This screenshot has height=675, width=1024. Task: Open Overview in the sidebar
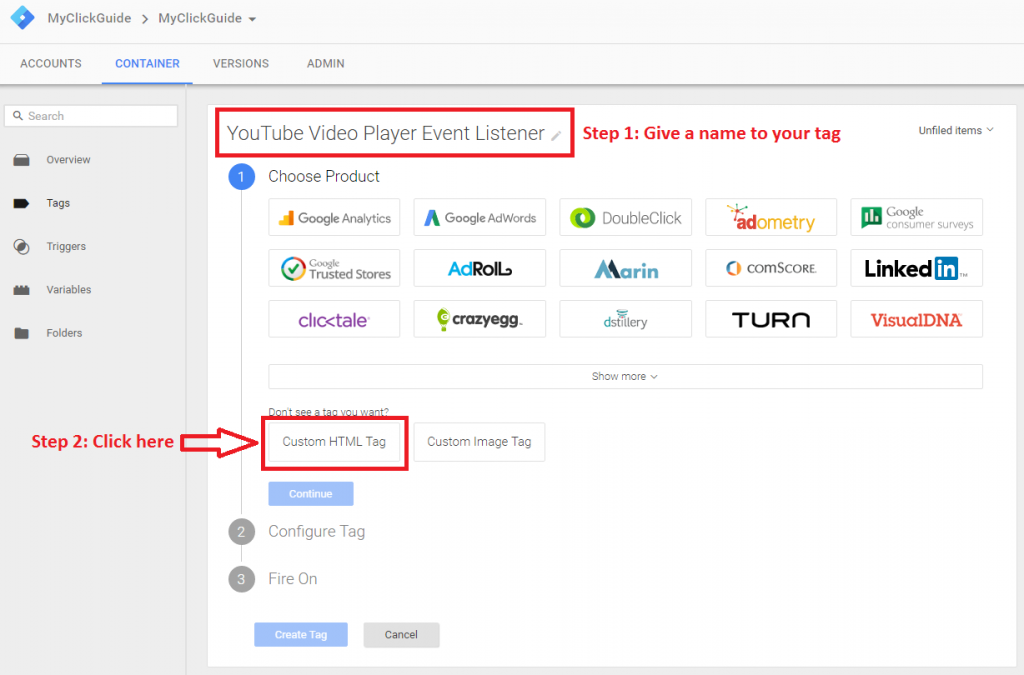coord(68,160)
